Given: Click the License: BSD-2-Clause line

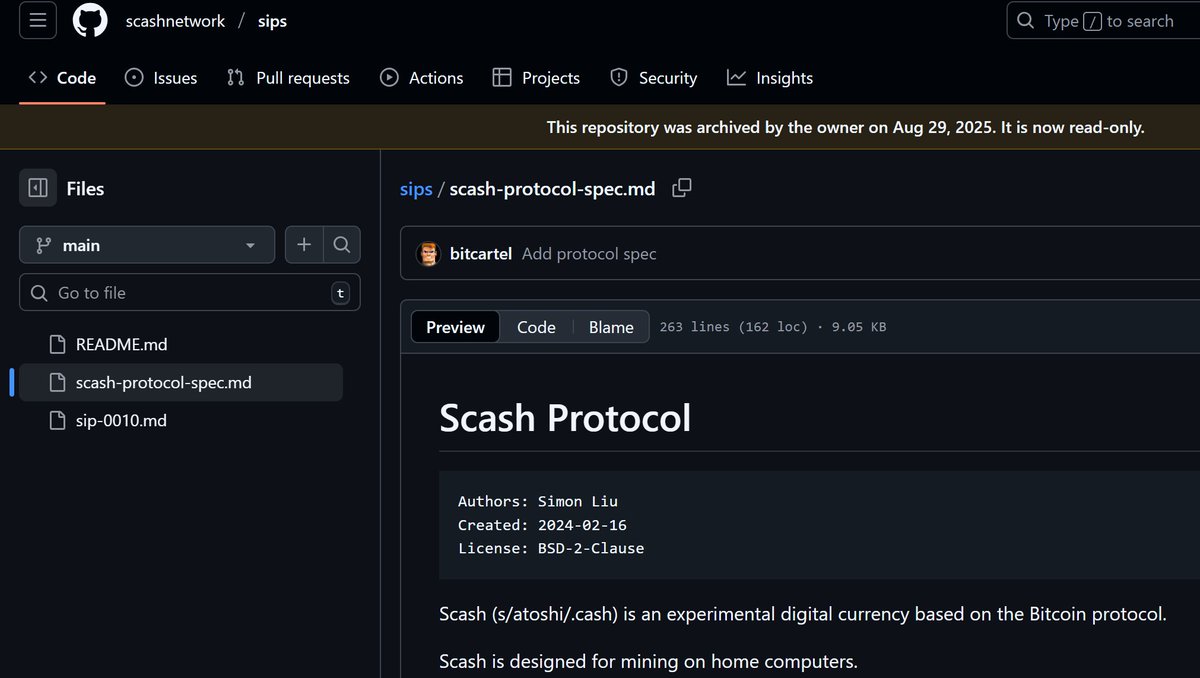Looking at the screenshot, I should (x=551, y=548).
